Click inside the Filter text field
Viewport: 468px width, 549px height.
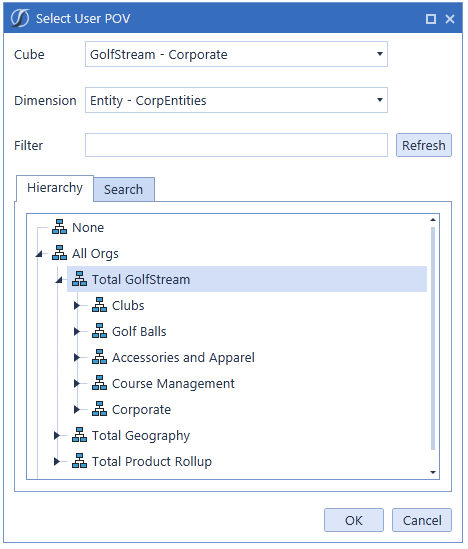(236, 145)
